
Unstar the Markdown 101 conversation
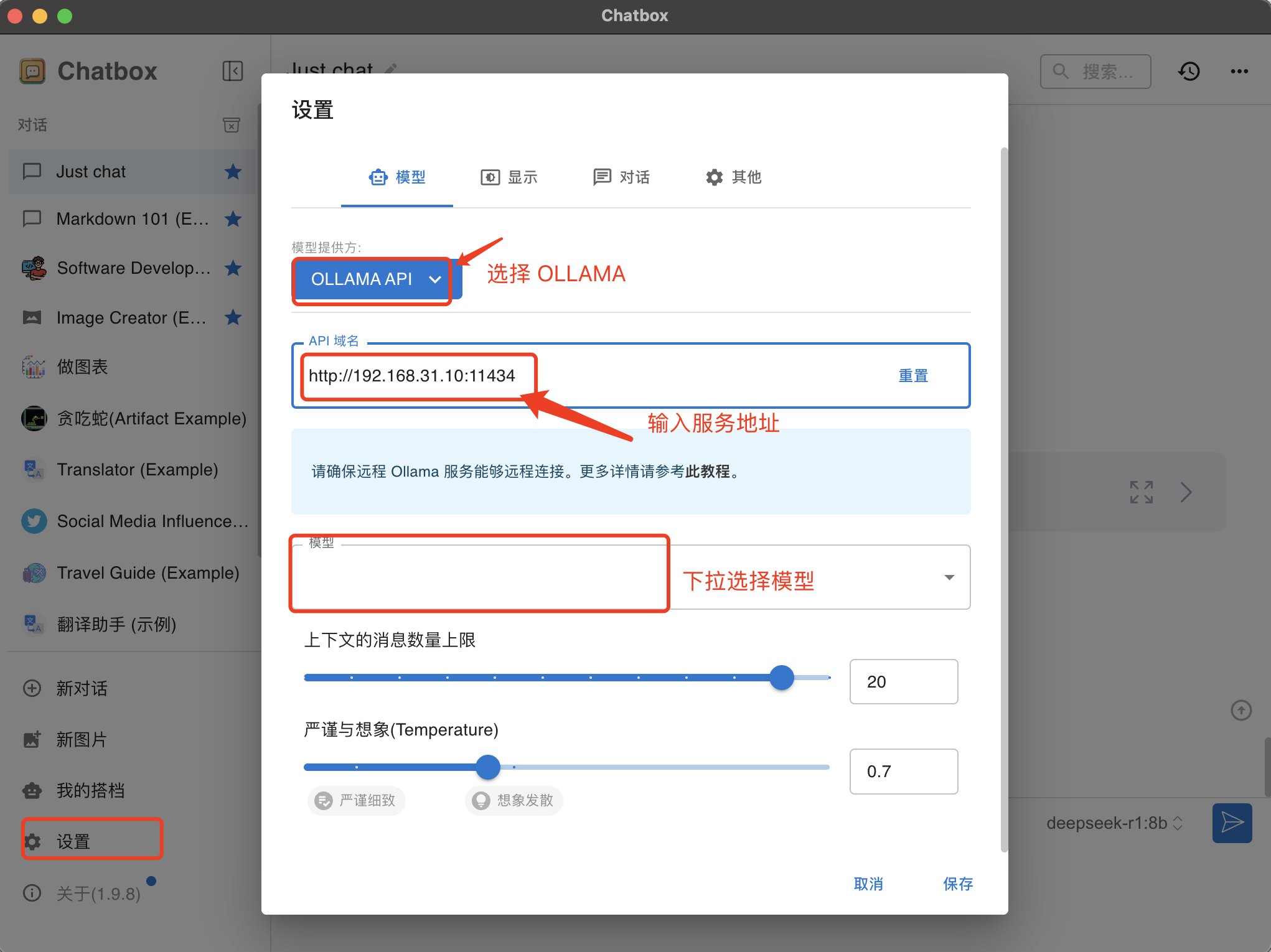[233, 219]
